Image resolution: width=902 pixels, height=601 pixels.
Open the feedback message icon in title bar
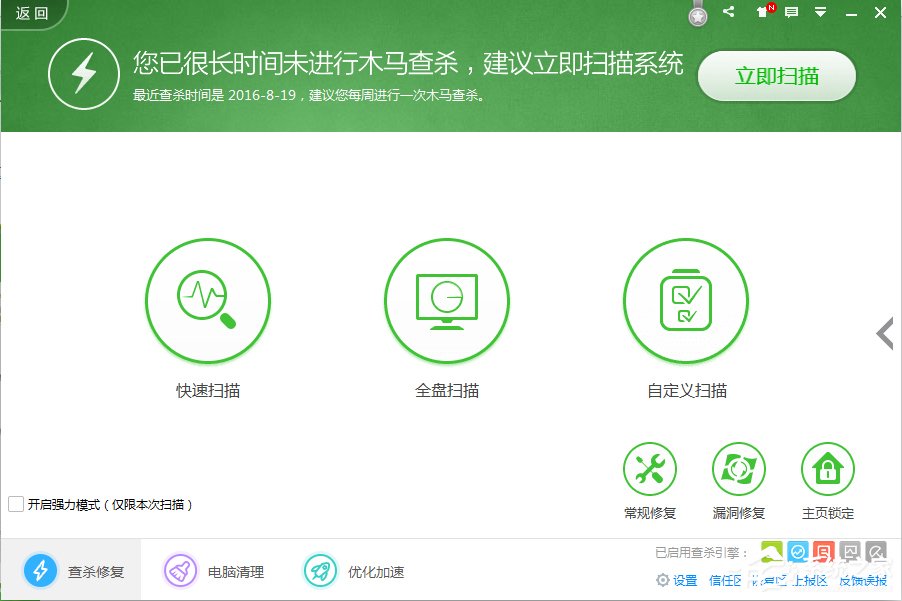point(792,13)
